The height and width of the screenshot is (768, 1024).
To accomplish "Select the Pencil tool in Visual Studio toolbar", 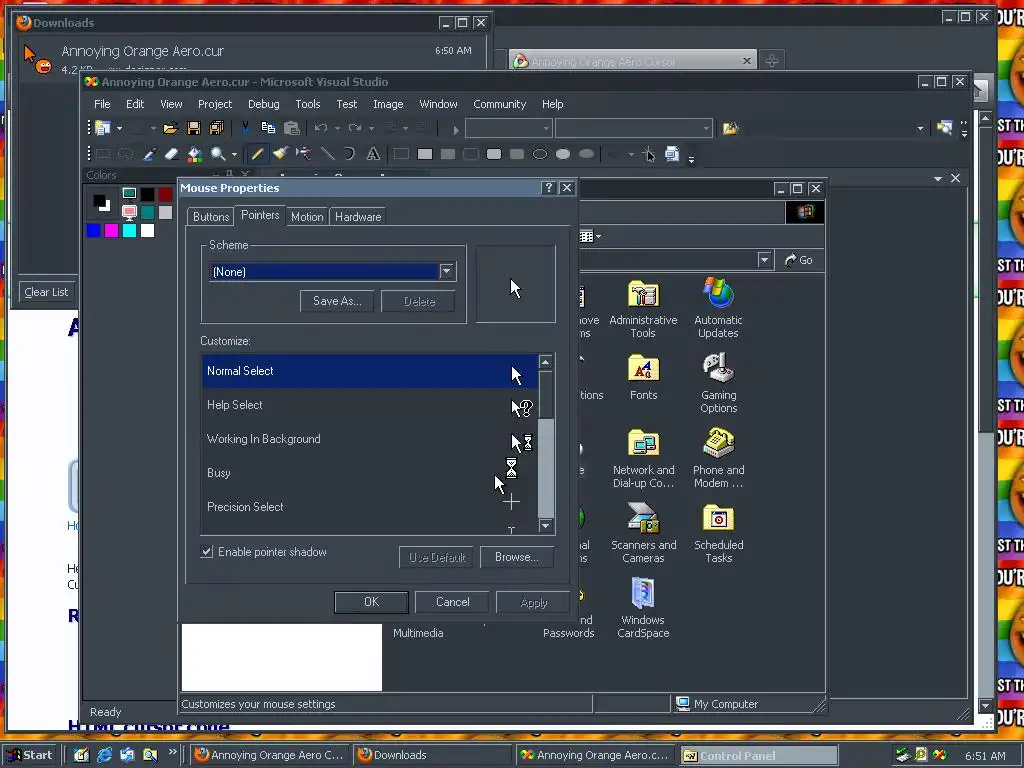I will (257, 154).
